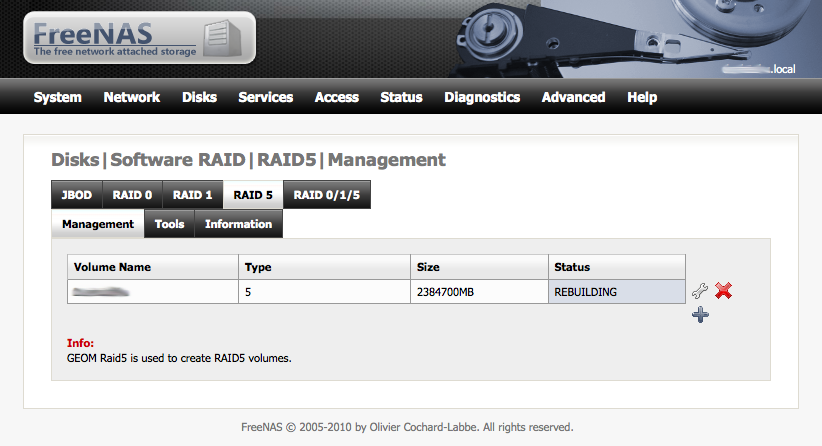Open the System menu
This screenshot has width=822, height=446.
[x=57, y=97]
